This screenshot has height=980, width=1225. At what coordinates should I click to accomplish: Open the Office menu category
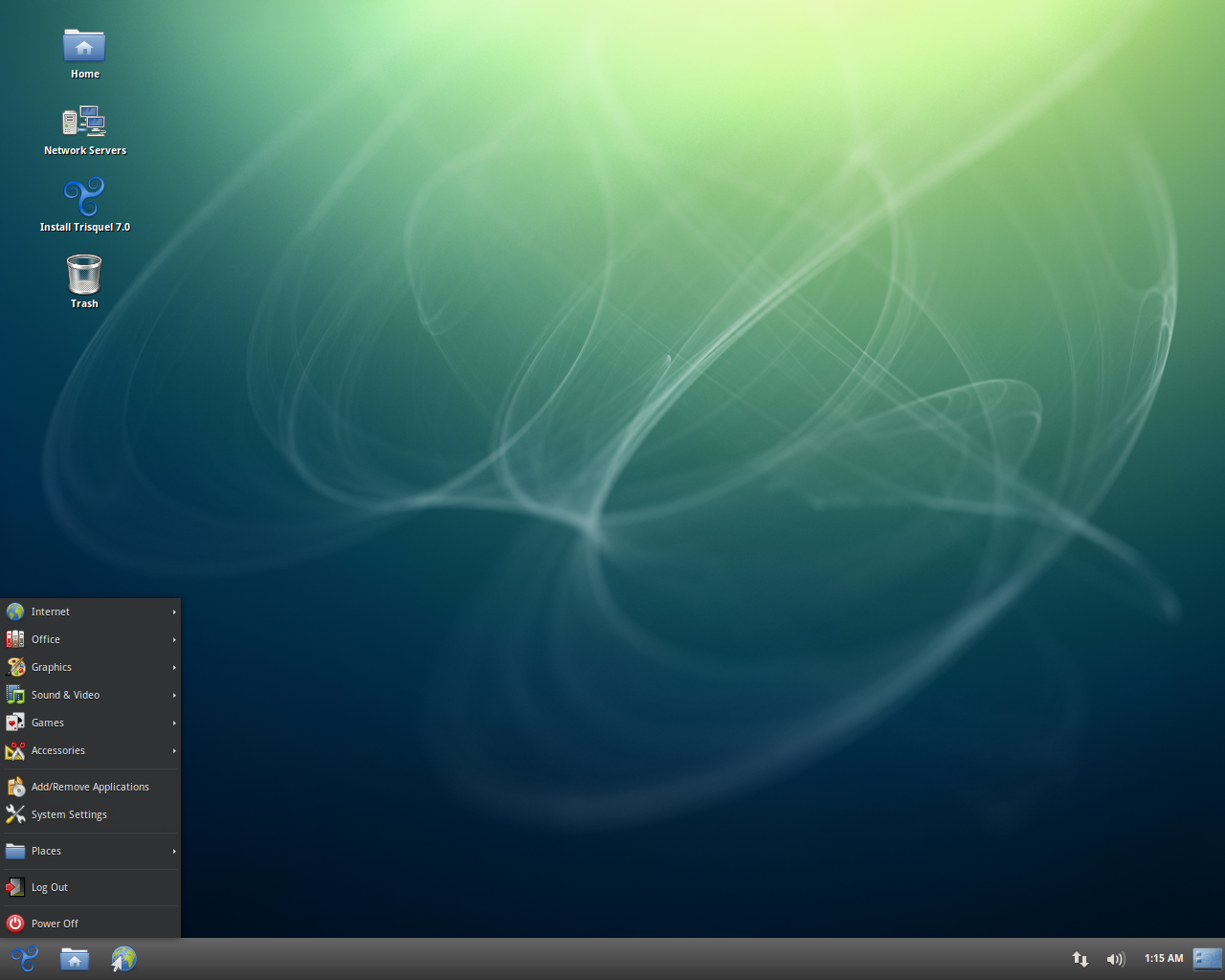click(91, 639)
